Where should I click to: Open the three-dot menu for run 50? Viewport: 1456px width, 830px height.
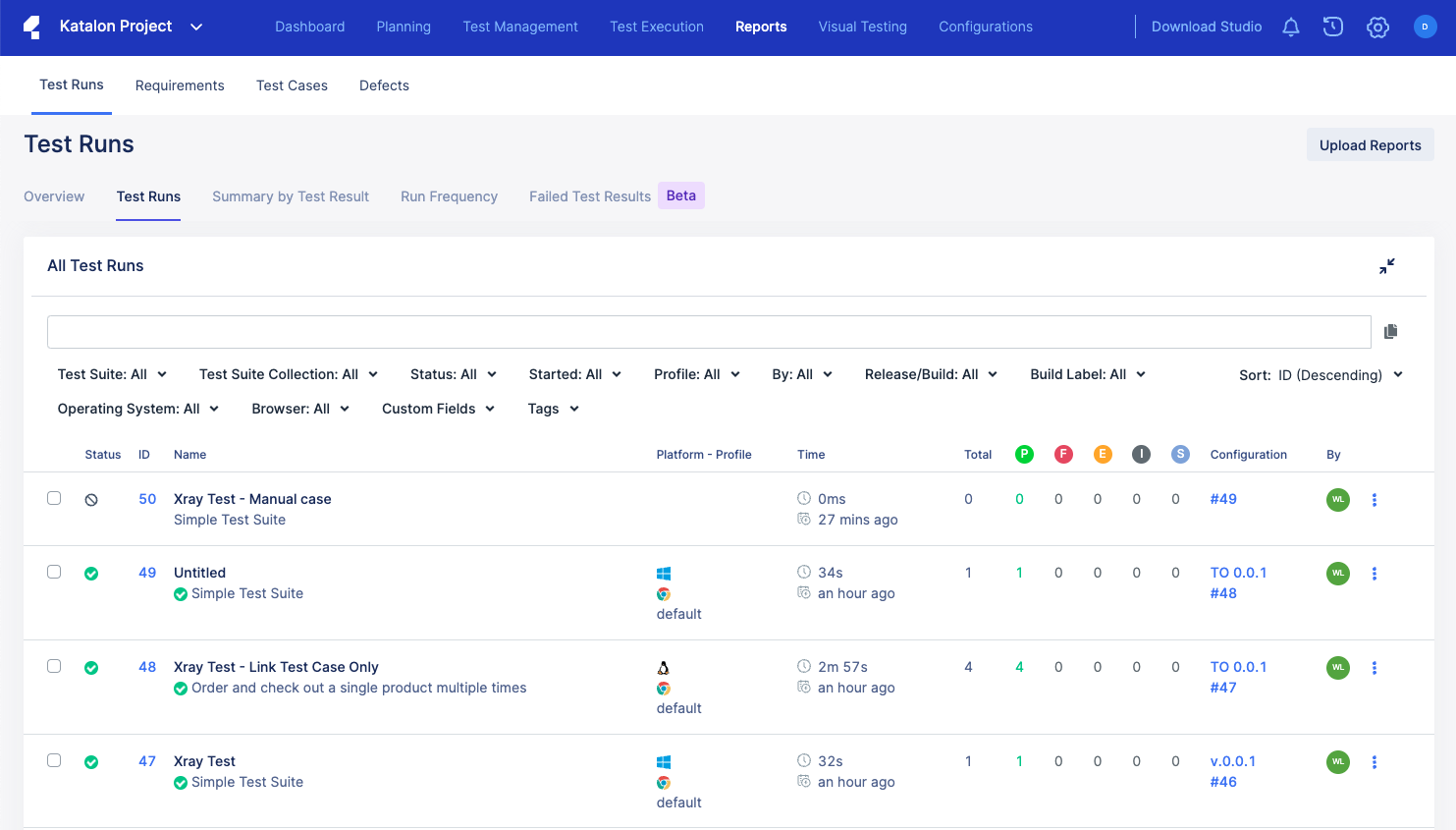pos(1374,500)
